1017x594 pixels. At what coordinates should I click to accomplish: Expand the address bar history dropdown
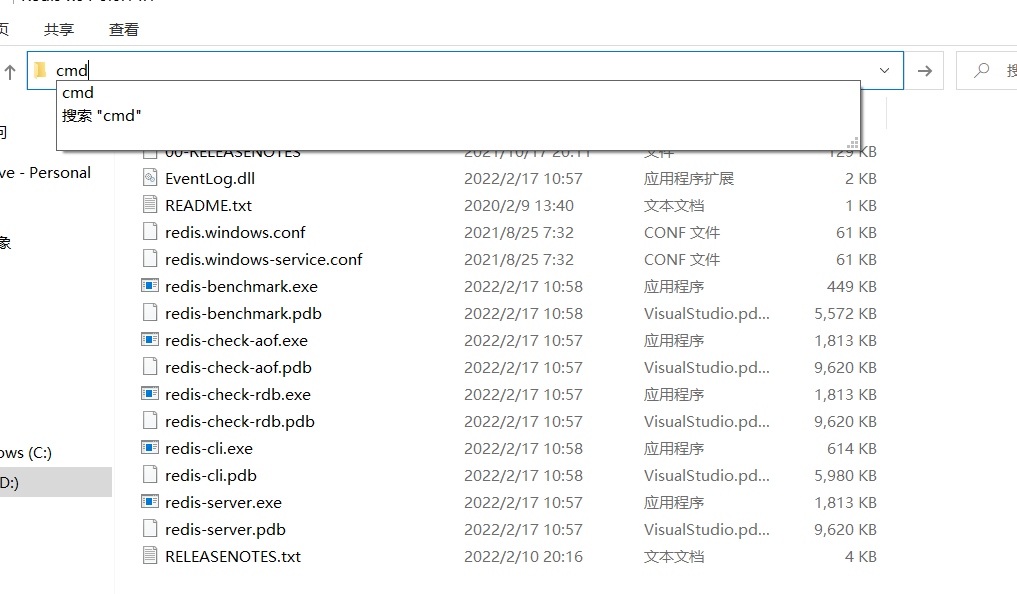884,70
